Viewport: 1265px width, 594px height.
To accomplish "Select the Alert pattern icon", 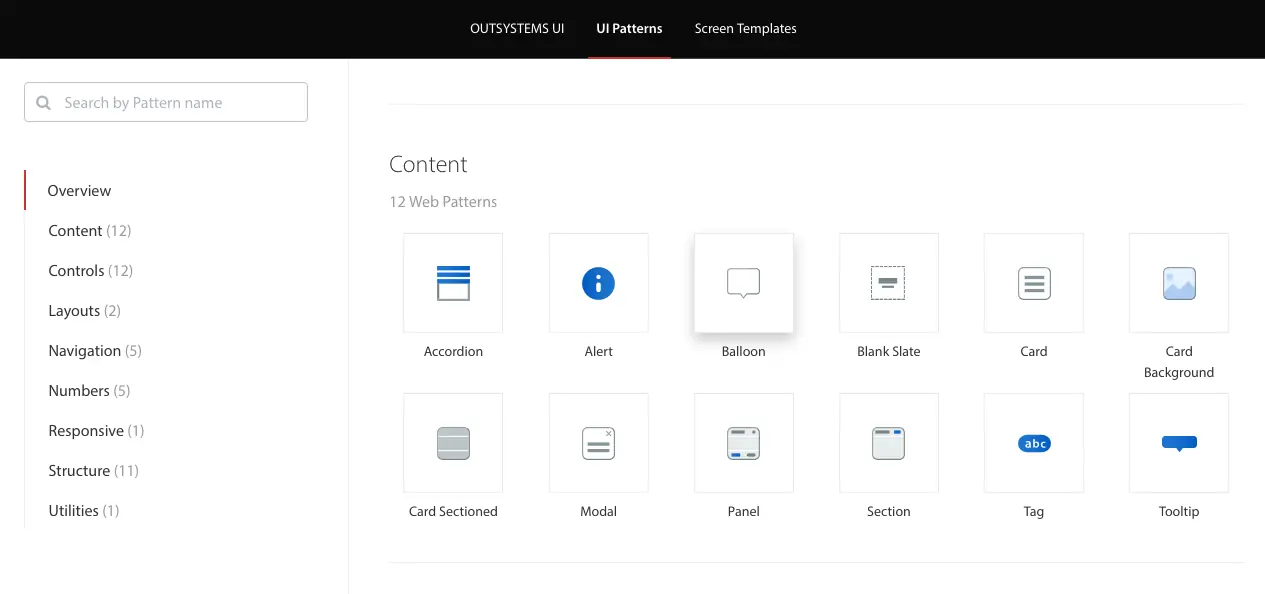I will coord(598,283).
